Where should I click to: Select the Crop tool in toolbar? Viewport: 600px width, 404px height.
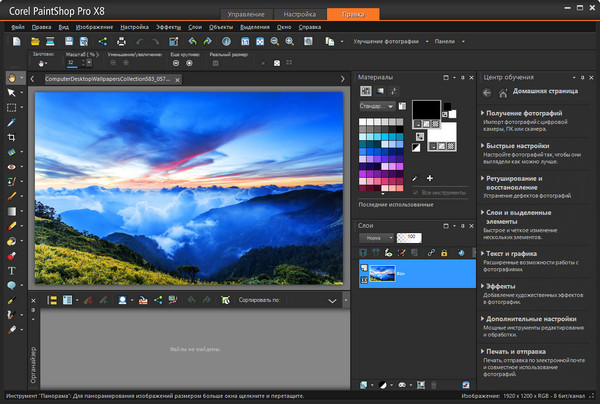(x=11, y=137)
